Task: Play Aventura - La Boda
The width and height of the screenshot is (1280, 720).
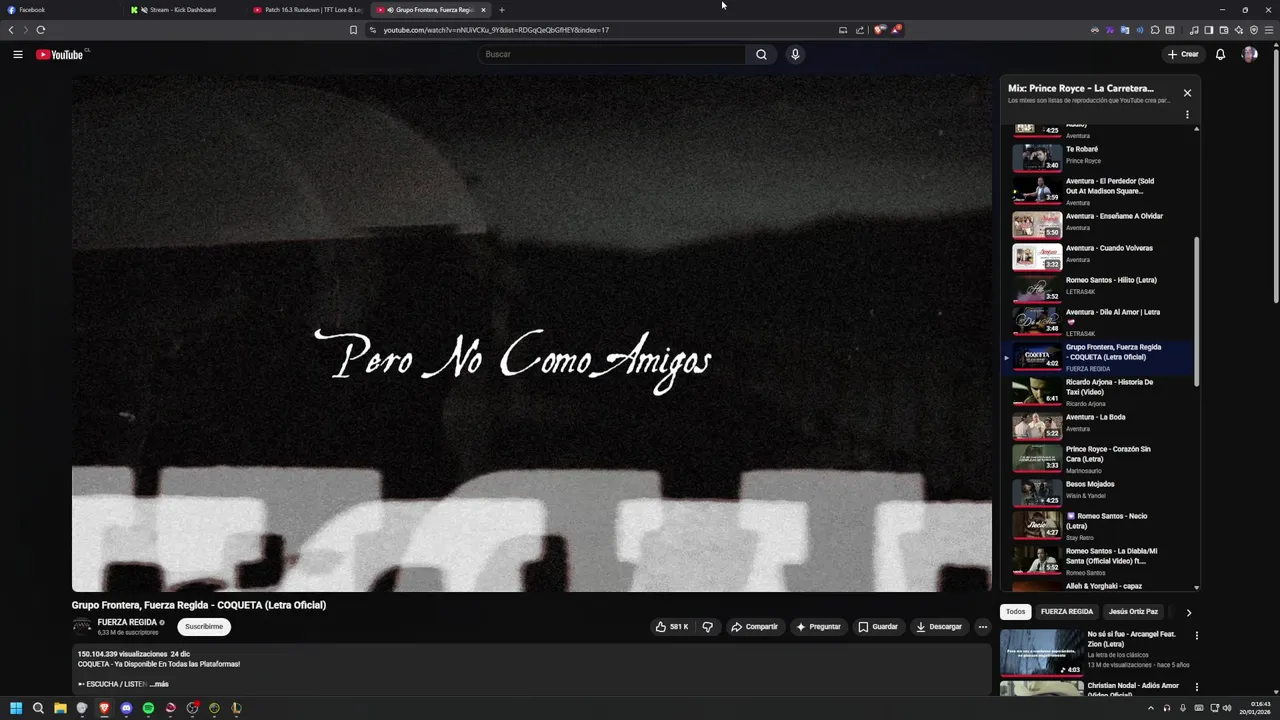Action: pos(1090,424)
